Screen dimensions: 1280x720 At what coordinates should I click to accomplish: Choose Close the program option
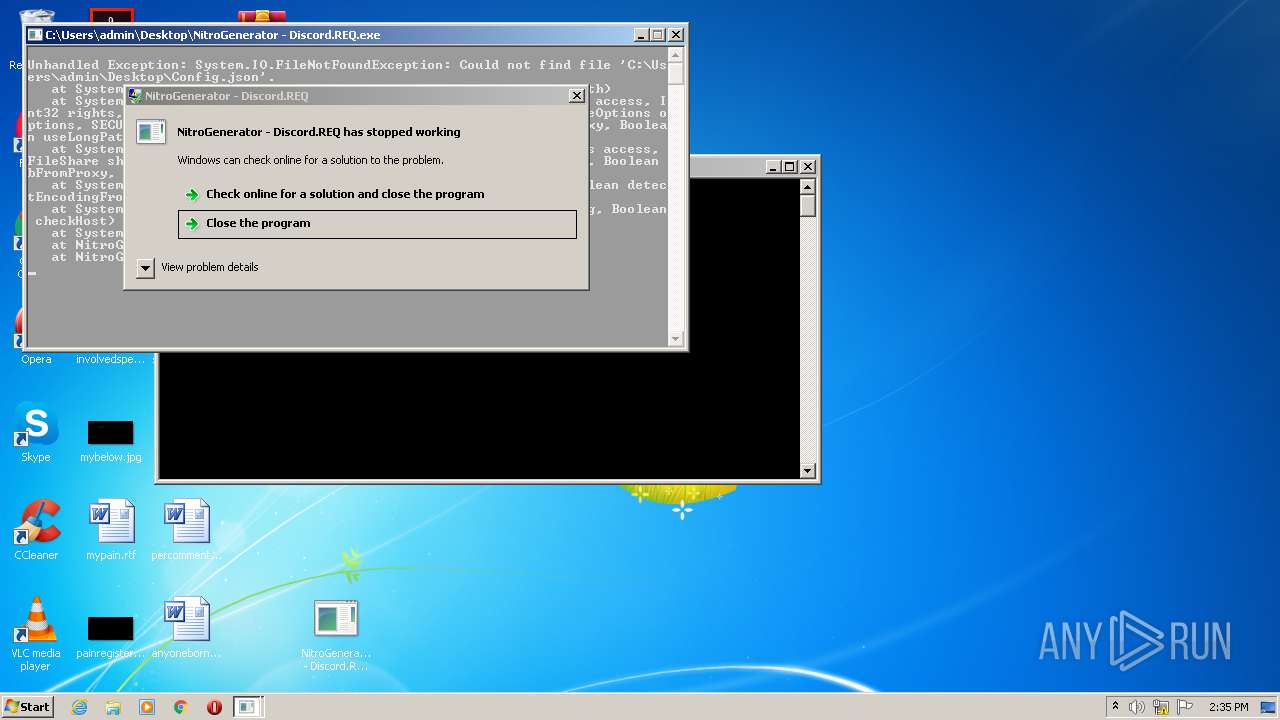[x=377, y=224]
